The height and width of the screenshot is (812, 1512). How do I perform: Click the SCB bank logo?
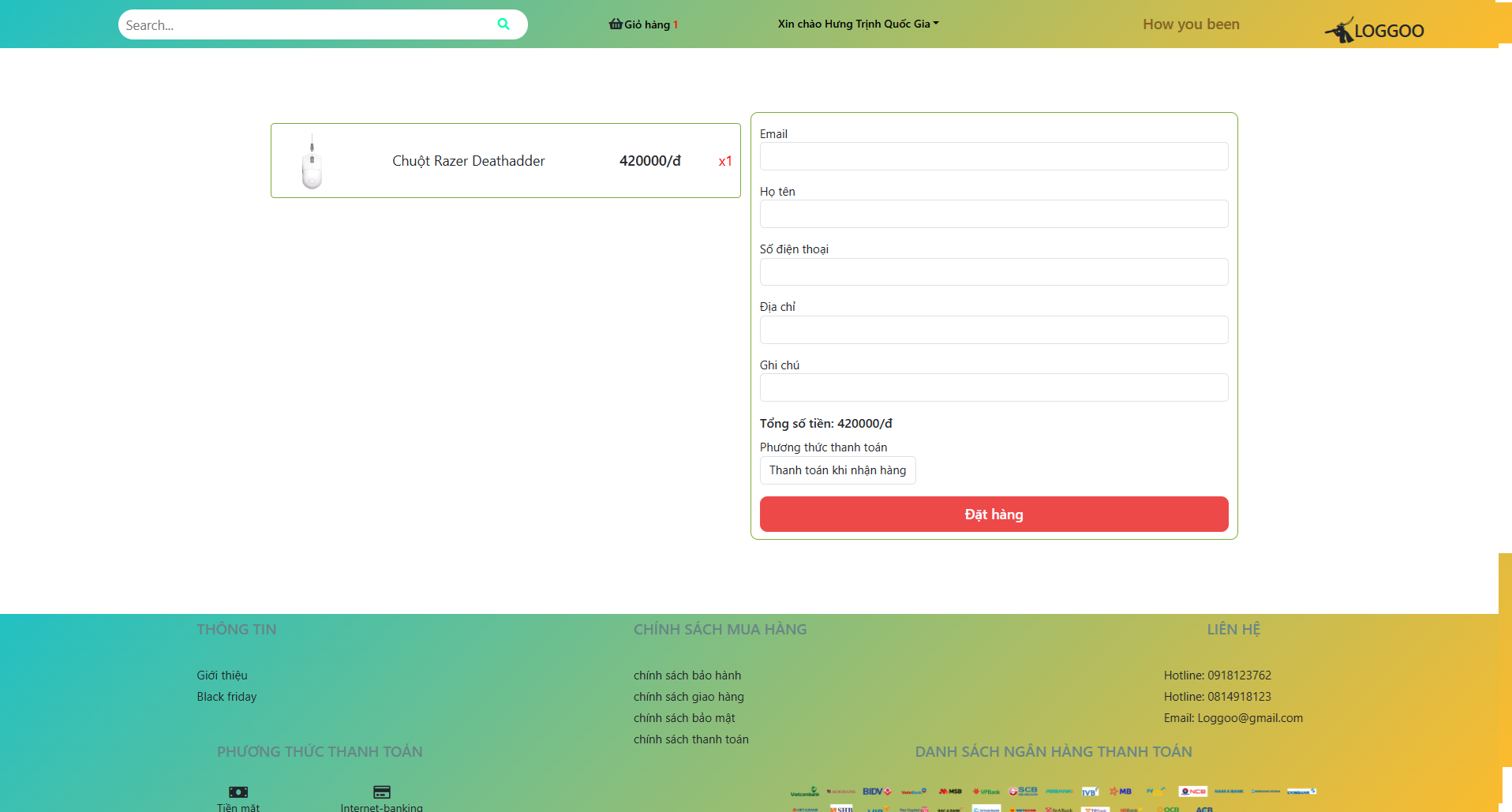(1023, 791)
